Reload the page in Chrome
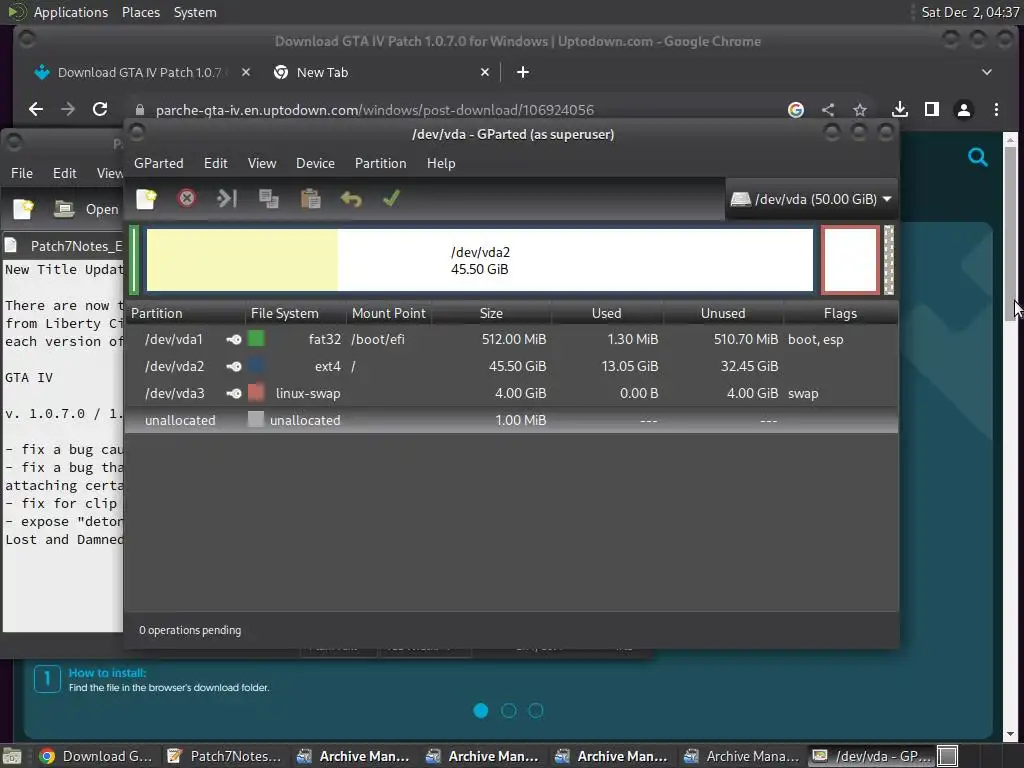This screenshot has width=1024, height=768. [x=100, y=109]
